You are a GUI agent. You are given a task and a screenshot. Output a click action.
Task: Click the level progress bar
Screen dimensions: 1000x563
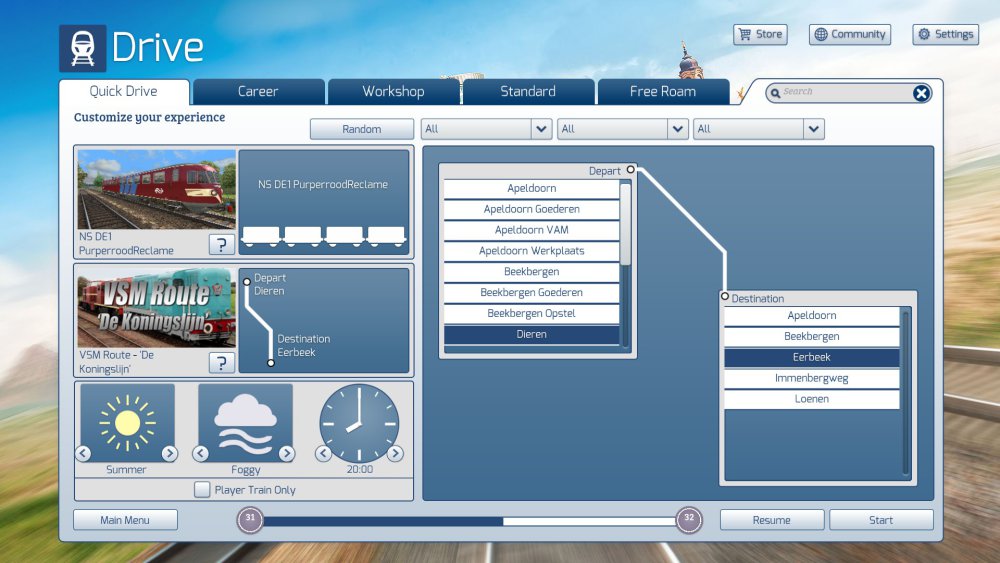(469, 520)
